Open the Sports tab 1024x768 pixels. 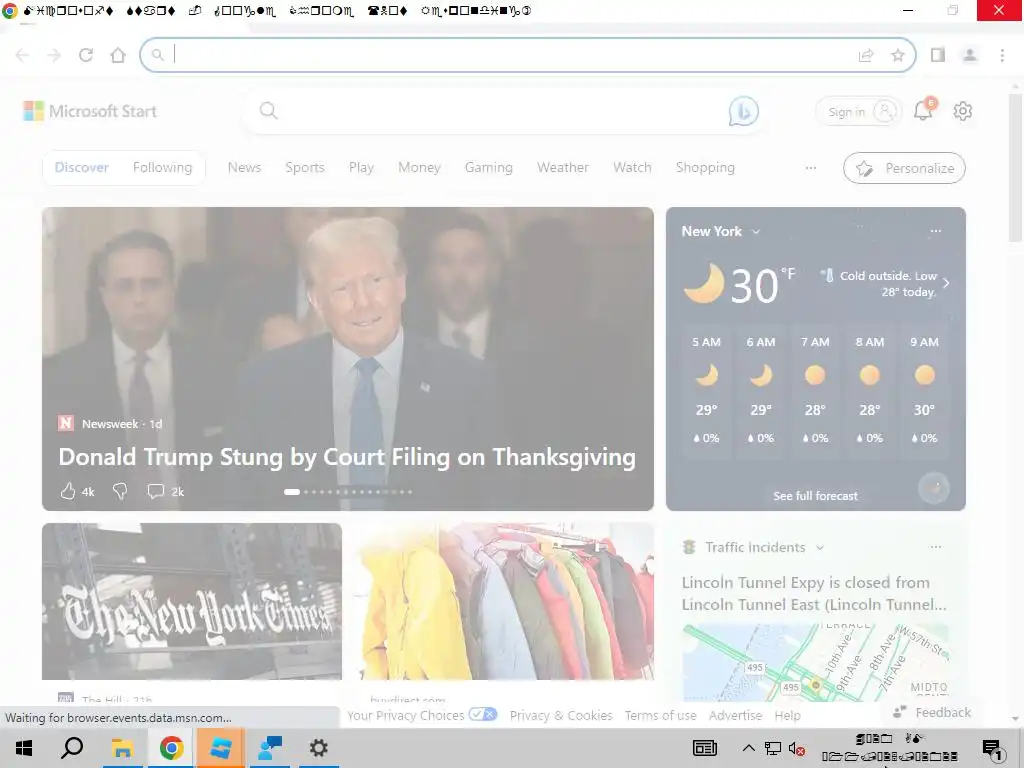(305, 168)
